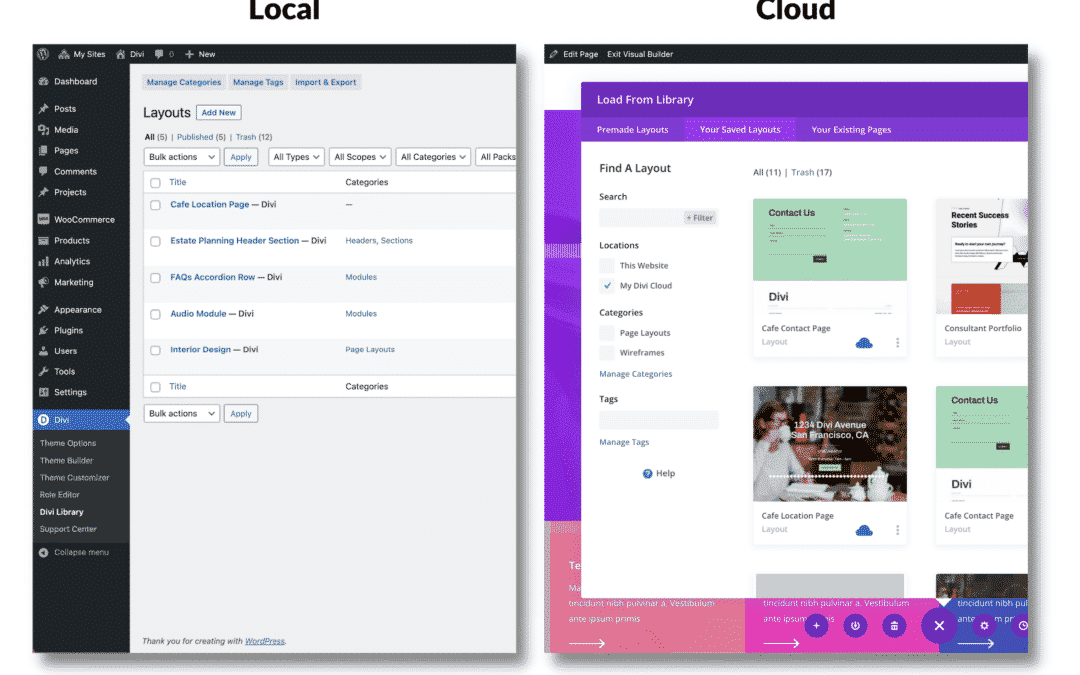
Task: Open the All Categories filter dropdown
Action: pyautogui.click(x=433, y=157)
